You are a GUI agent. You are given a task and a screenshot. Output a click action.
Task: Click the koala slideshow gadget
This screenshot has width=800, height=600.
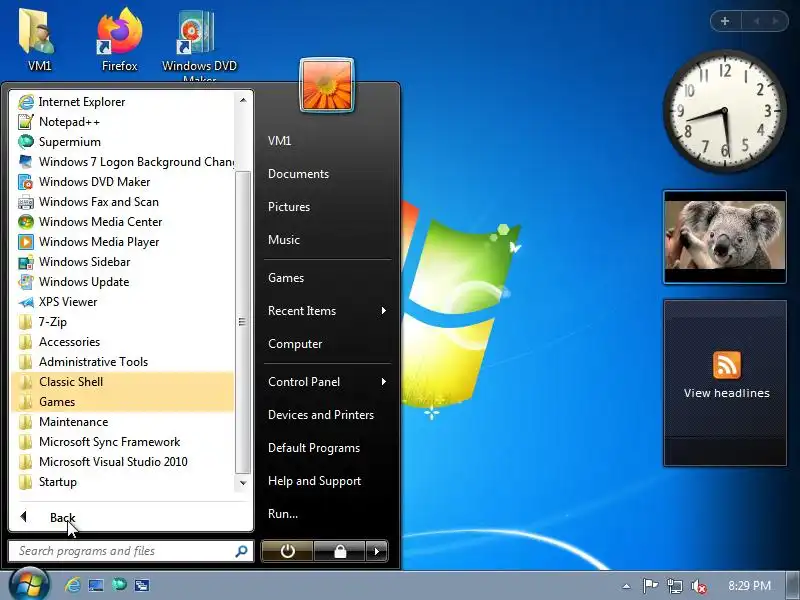(x=725, y=237)
